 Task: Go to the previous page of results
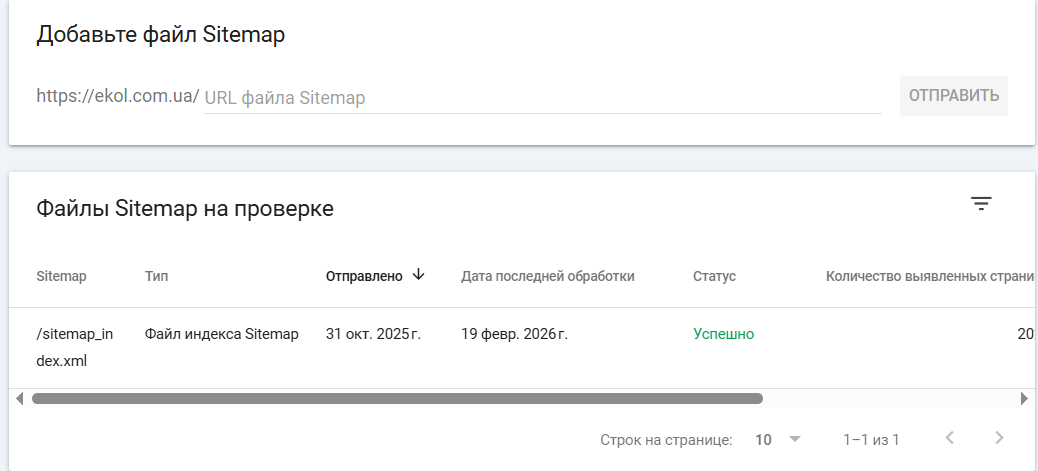point(949,438)
